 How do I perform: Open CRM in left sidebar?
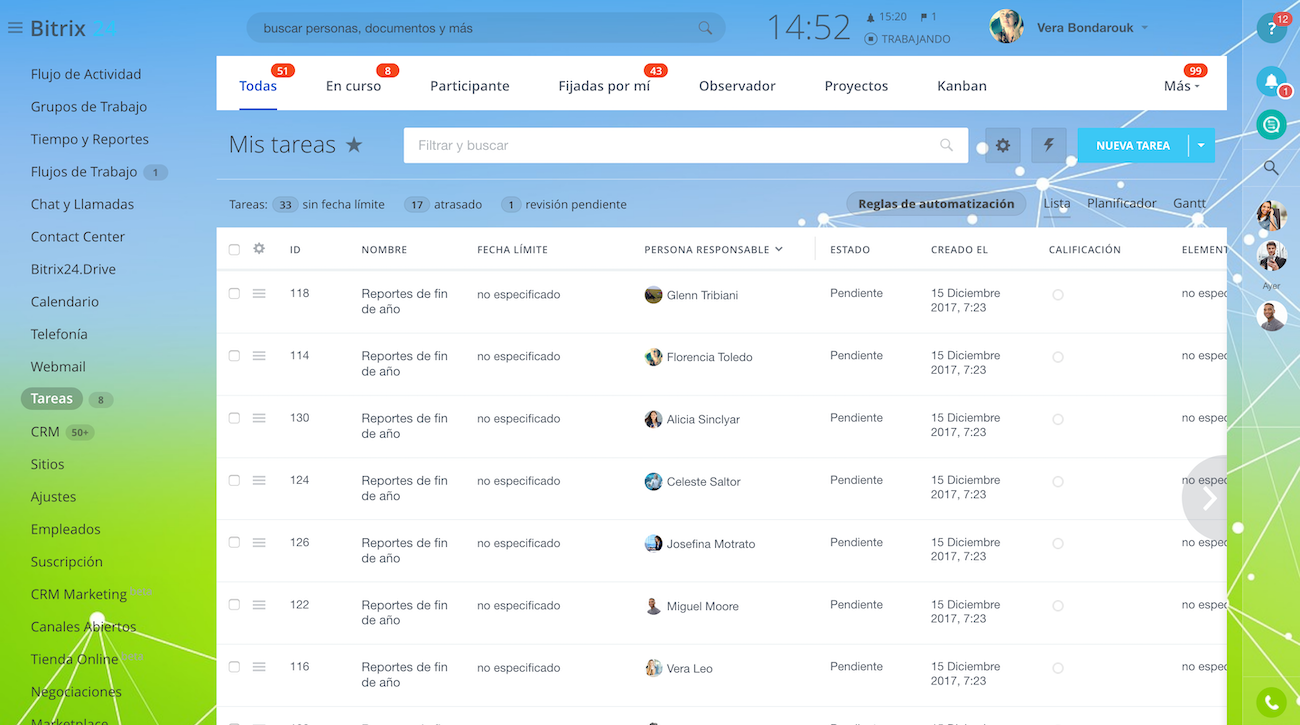(x=45, y=432)
